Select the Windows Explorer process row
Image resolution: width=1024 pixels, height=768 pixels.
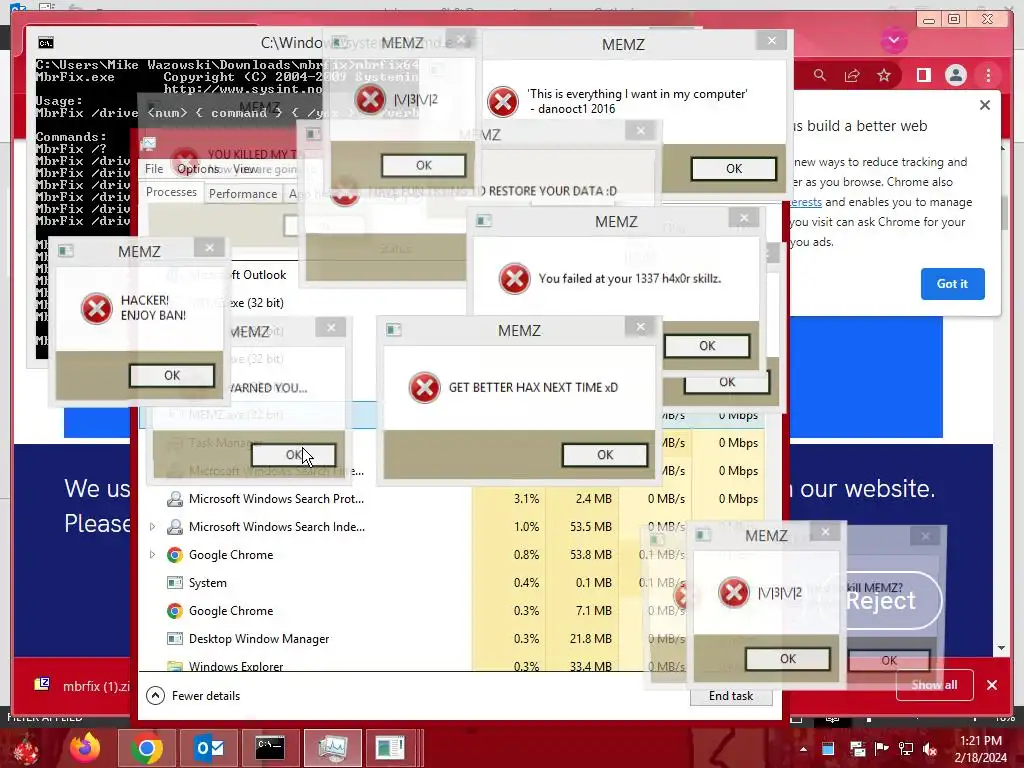[451, 665]
